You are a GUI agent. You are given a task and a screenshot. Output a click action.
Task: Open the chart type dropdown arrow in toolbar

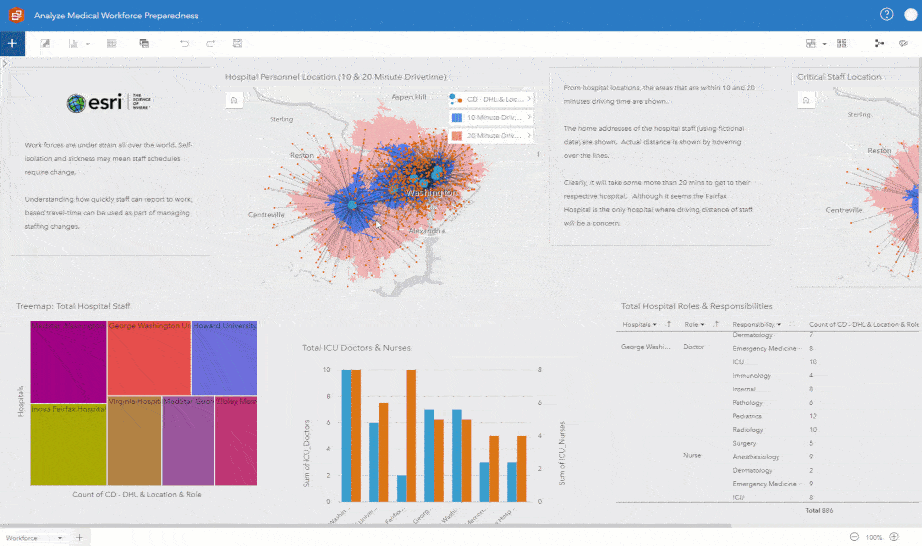tap(88, 44)
